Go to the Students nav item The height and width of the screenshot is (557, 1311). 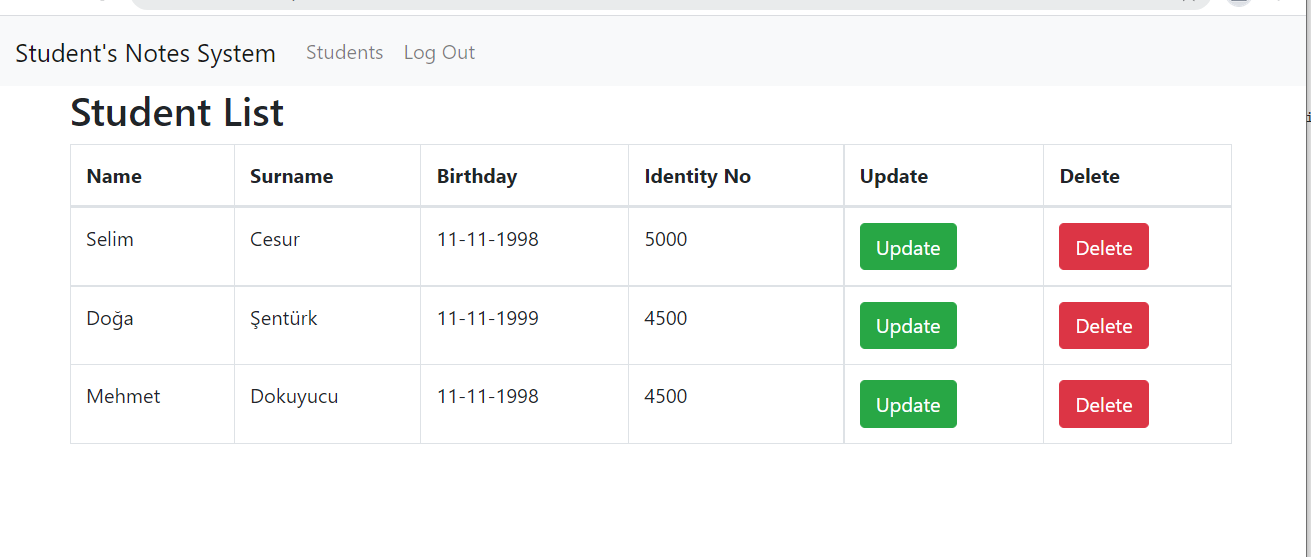click(344, 52)
